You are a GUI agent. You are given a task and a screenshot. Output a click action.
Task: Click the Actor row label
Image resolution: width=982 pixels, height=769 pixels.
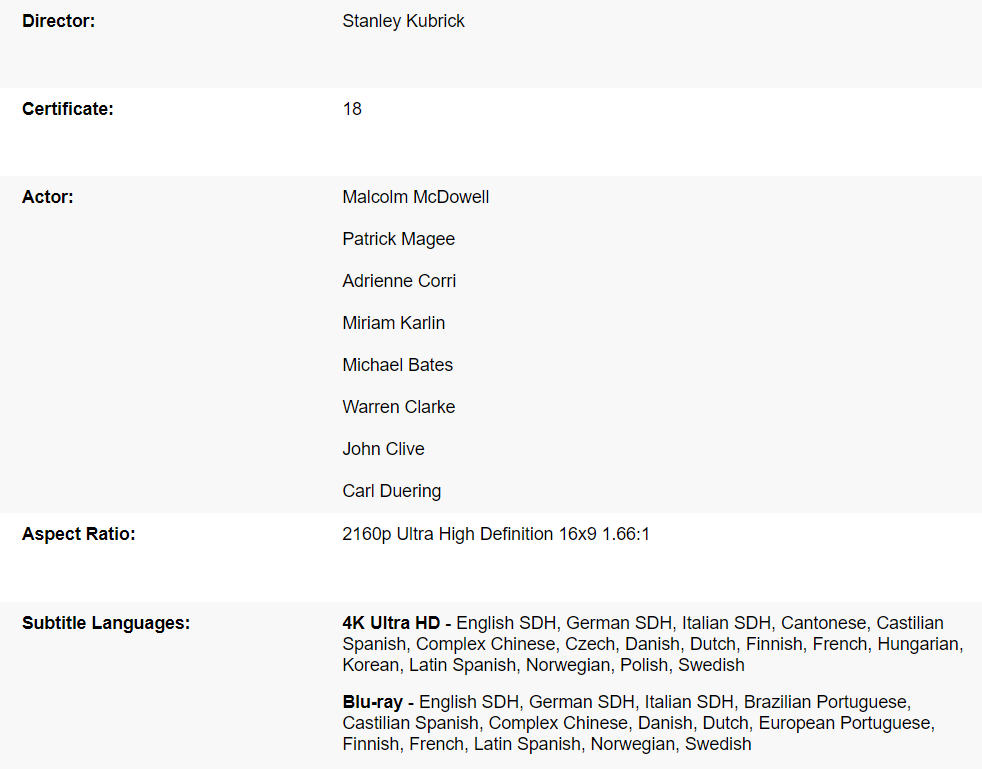(47, 197)
